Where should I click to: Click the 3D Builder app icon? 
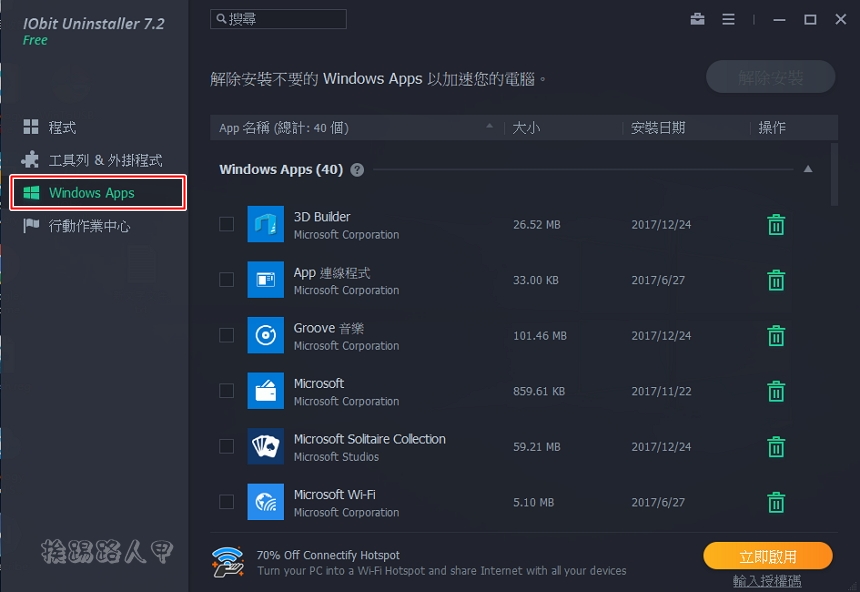point(265,224)
